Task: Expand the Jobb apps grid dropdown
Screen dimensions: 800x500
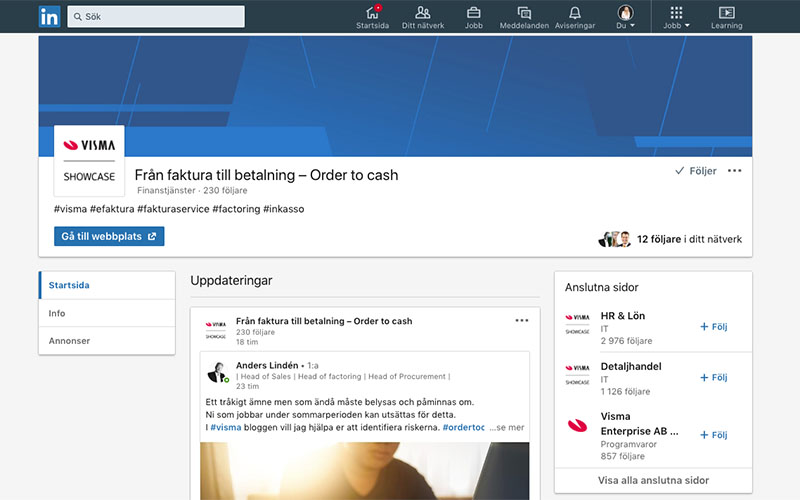Action: click(677, 17)
